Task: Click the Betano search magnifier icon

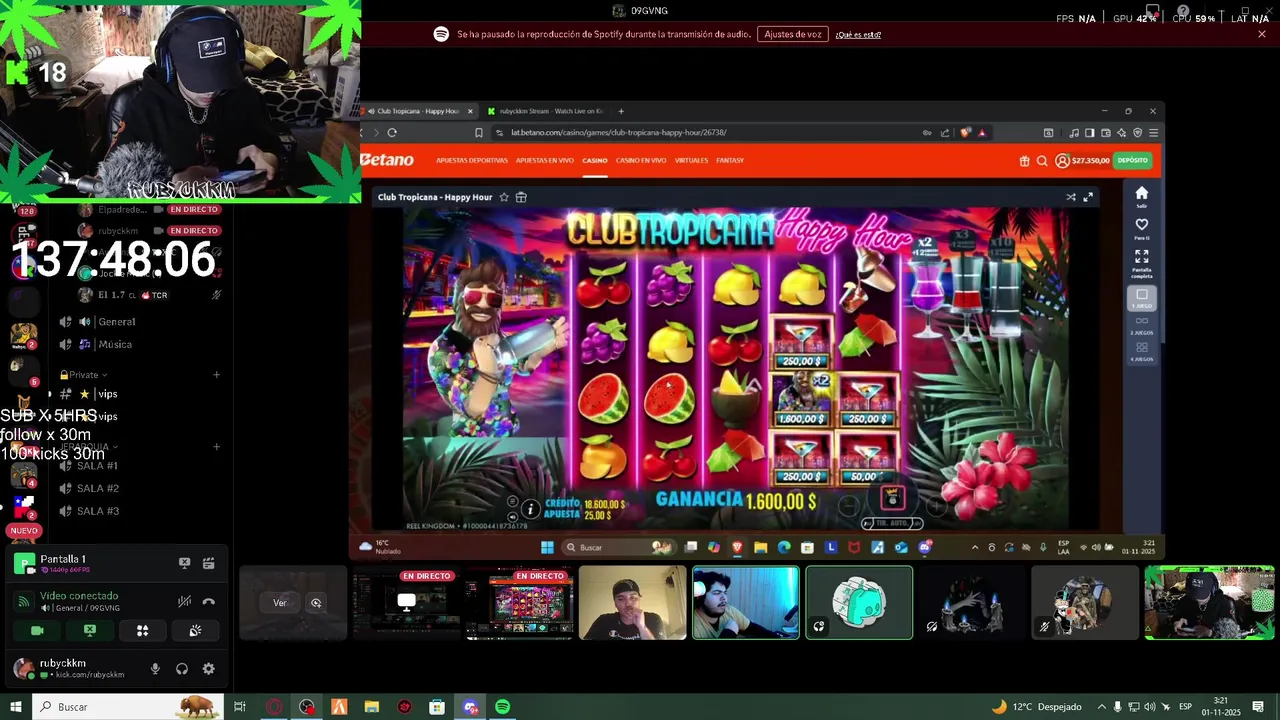Action: [x=1042, y=161]
